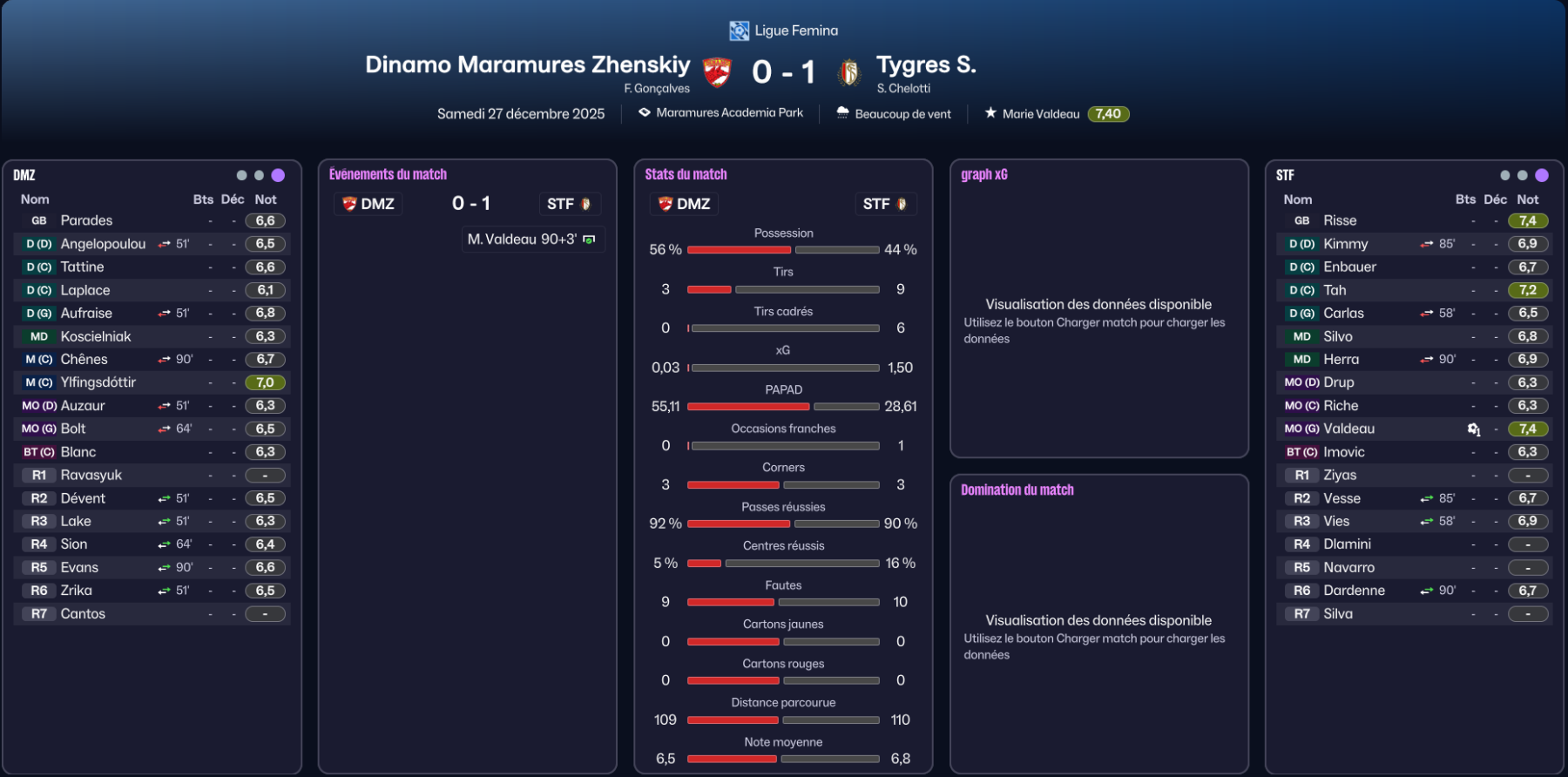The width and height of the screenshot is (1568, 777).
Task: Click Dinamo Maramures Zhenskiy crest in header
Action: pyautogui.click(x=717, y=72)
